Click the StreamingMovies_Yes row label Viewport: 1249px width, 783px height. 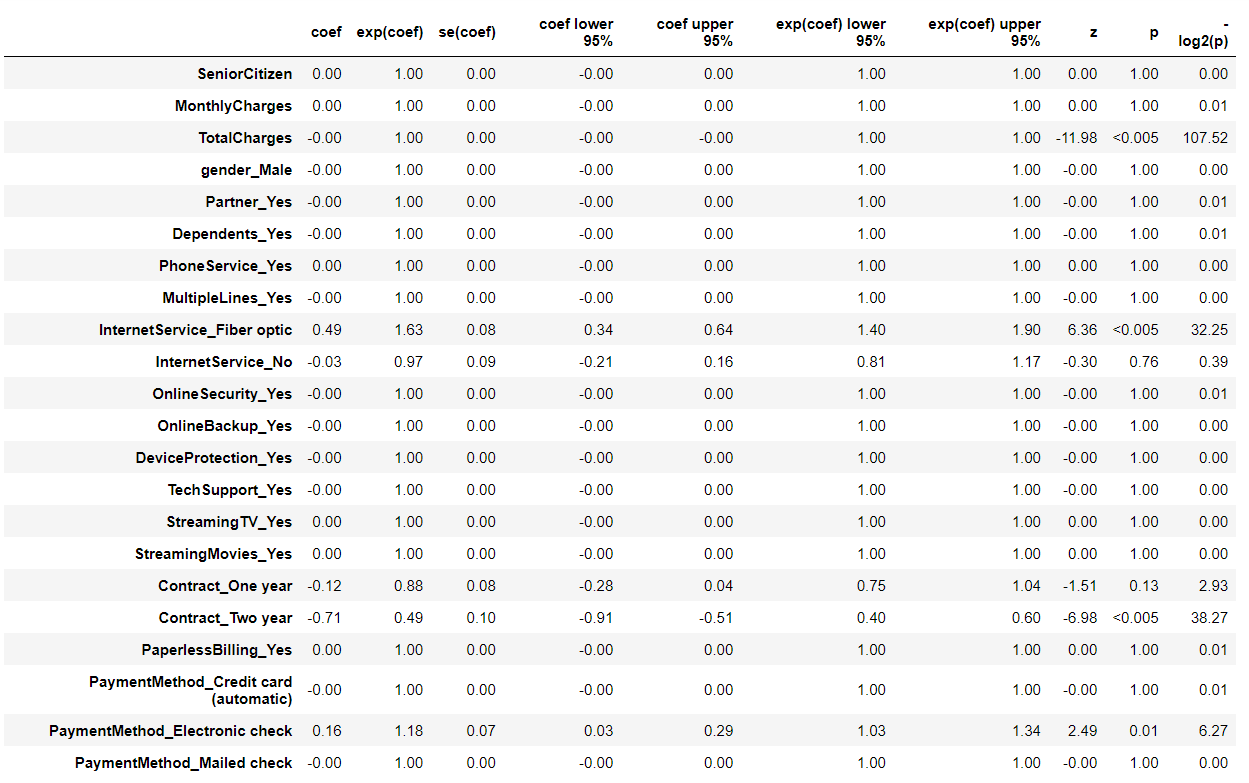click(214, 554)
